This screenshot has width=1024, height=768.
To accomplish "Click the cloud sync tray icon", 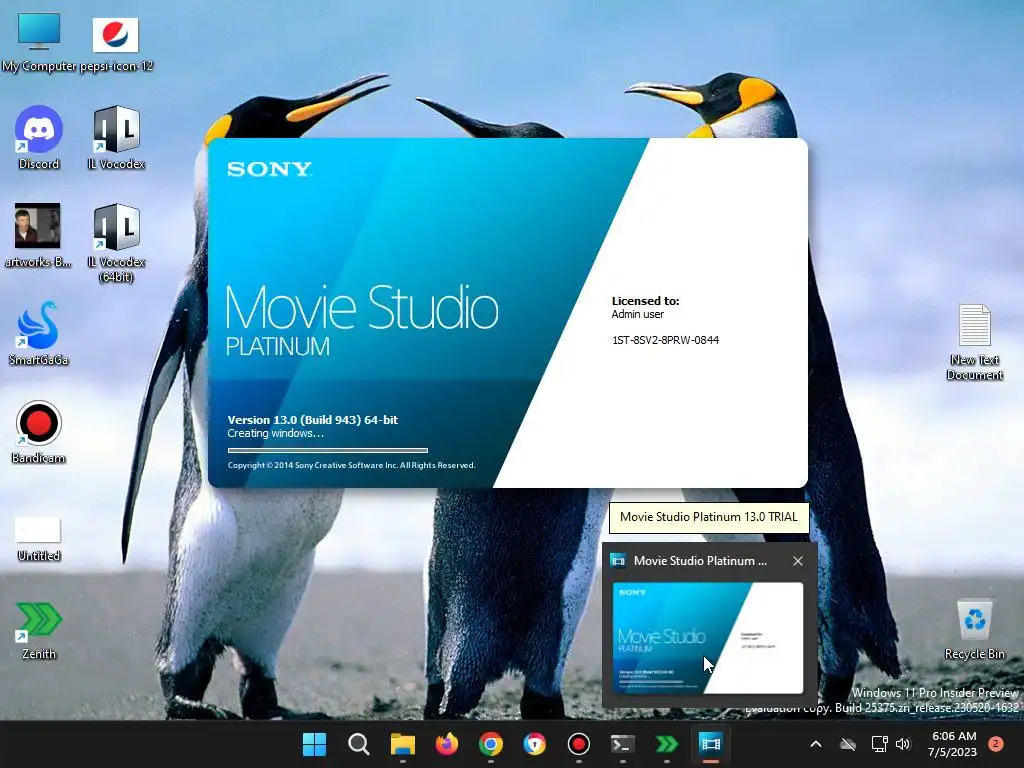I will (848, 744).
